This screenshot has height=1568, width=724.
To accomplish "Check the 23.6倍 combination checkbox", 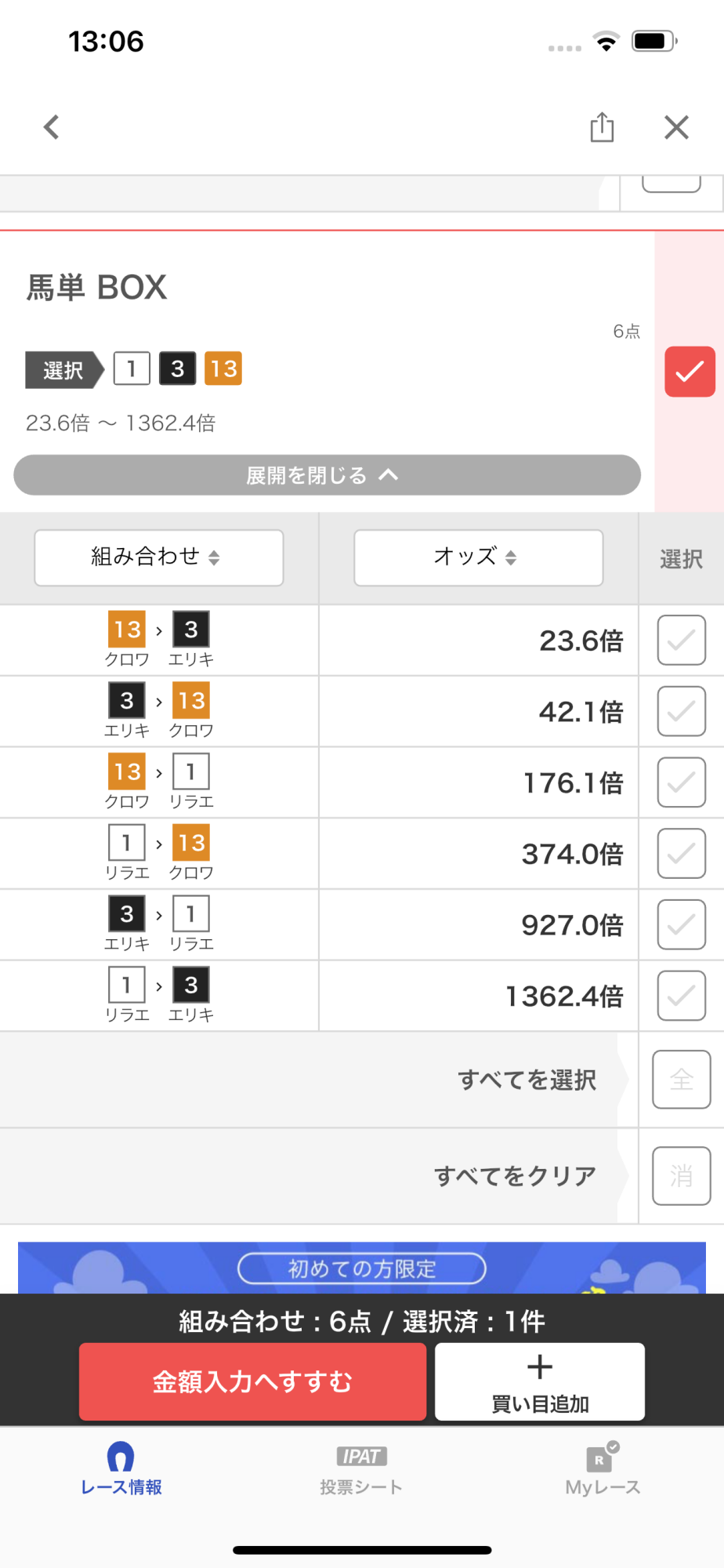I will click(x=681, y=641).
